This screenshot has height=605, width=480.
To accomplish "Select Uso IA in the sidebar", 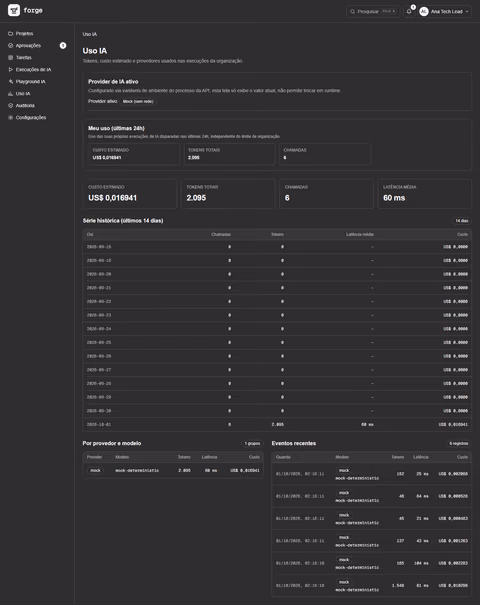I will click(x=23, y=93).
